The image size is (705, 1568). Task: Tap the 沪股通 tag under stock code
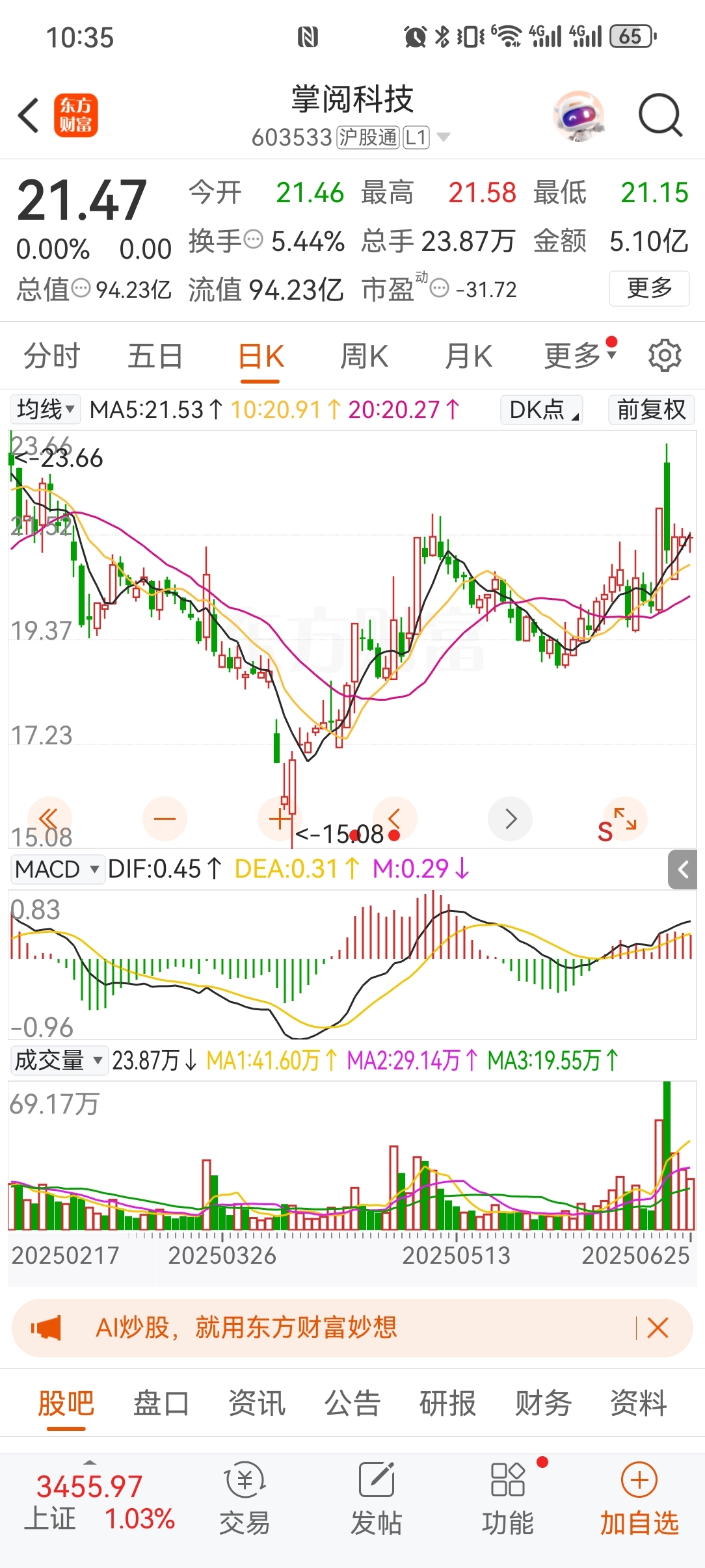368,137
